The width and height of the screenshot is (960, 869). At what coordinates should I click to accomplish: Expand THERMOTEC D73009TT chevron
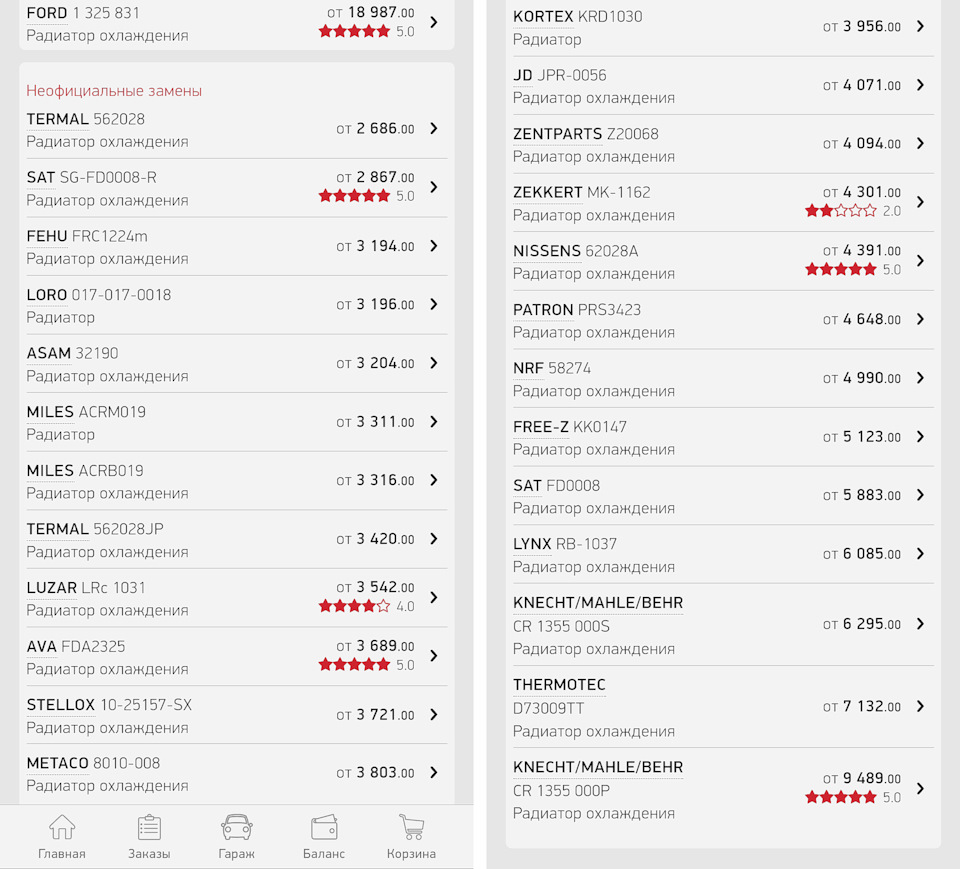coord(920,706)
